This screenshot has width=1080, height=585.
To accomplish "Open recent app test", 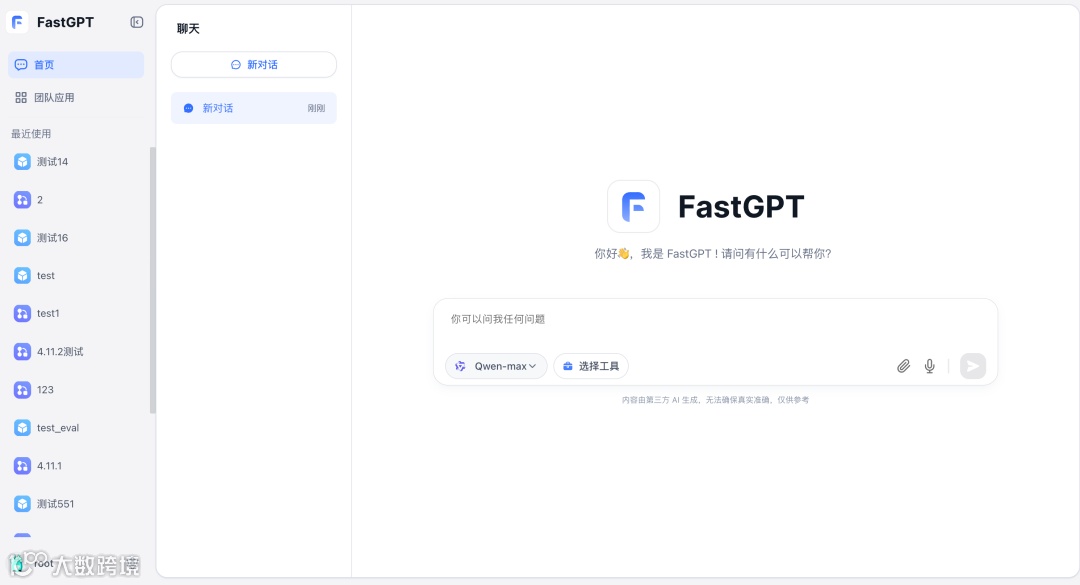I will pos(76,276).
